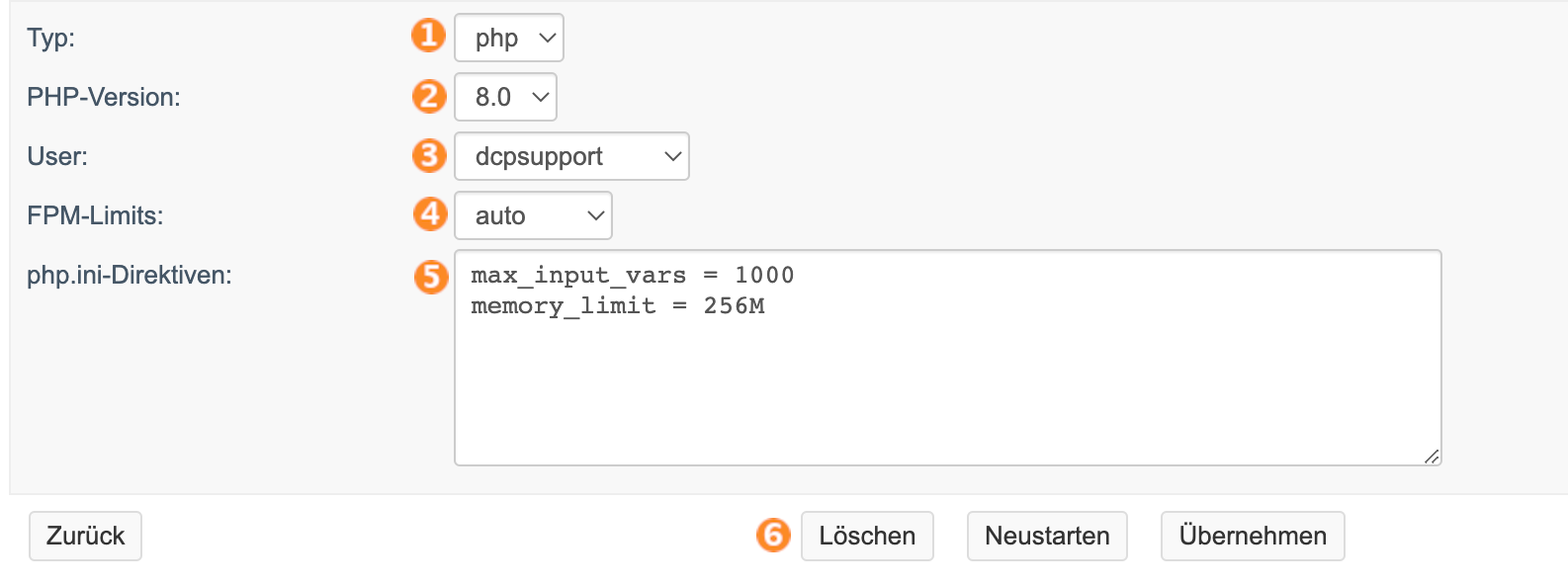Click the Löschen button

pos(867,536)
